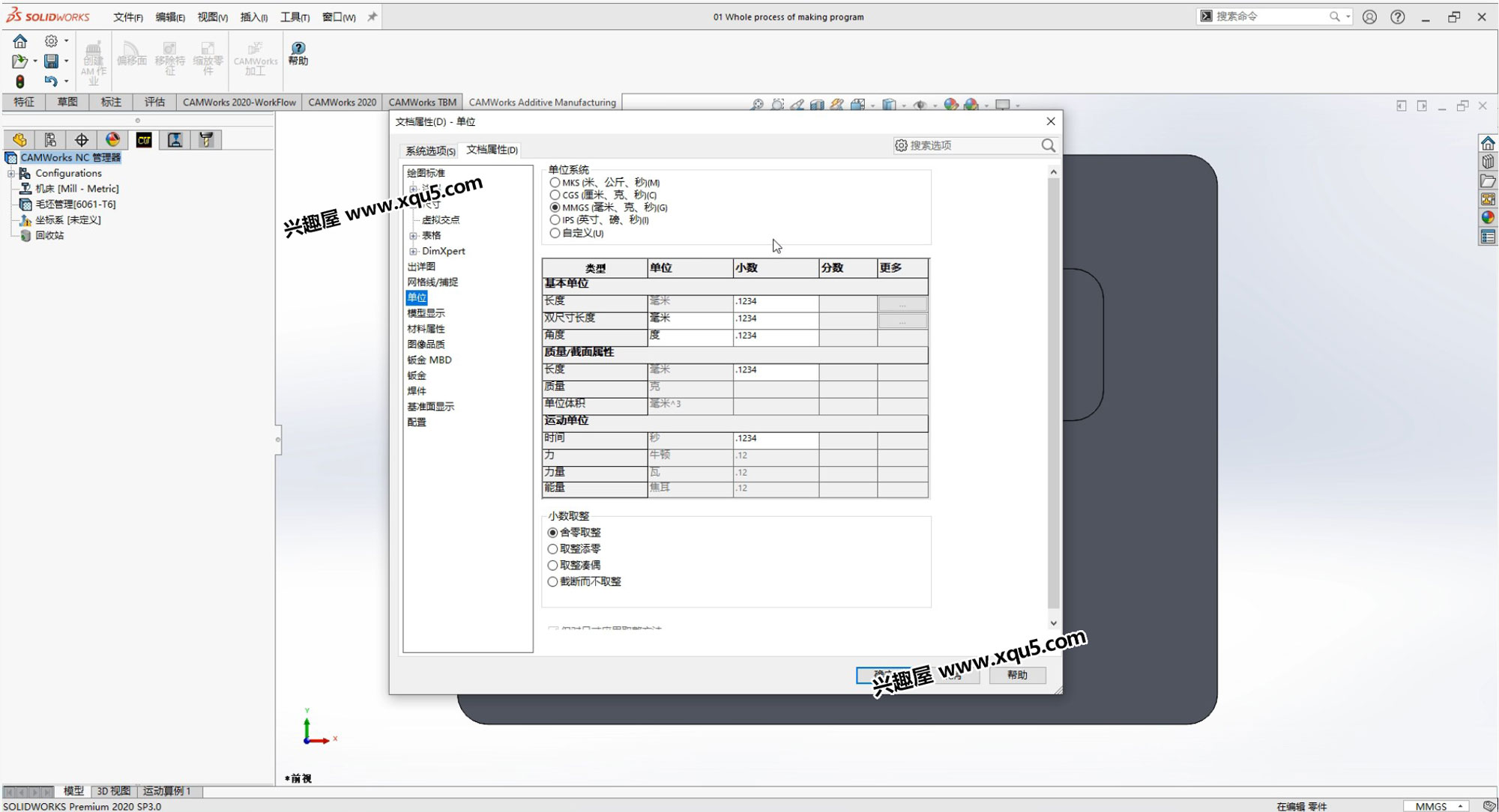Click the 帮助 button in dialog
This screenshot has width=1499, height=812.
(x=1017, y=675)
